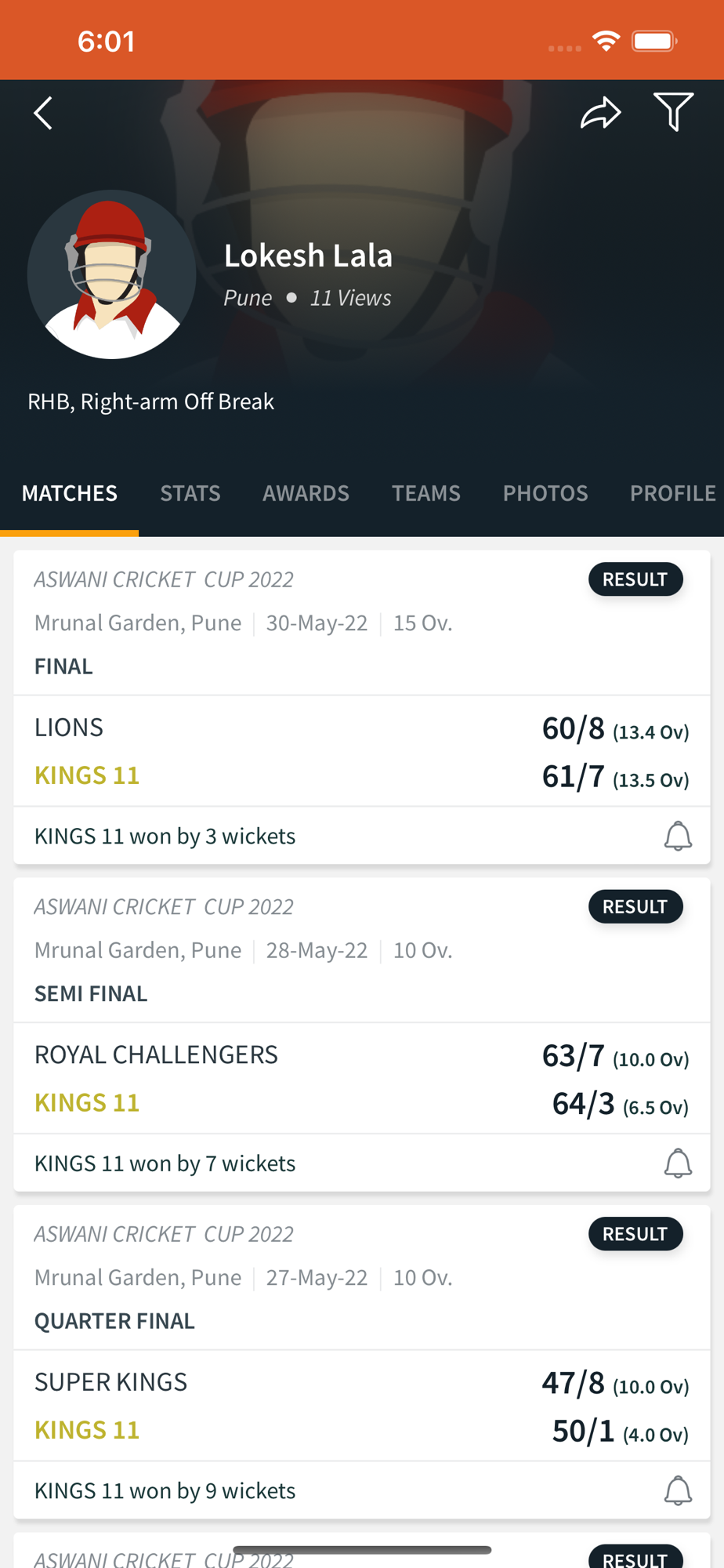
Task: Open the AWARDS tab
Action: coord(306,493)
